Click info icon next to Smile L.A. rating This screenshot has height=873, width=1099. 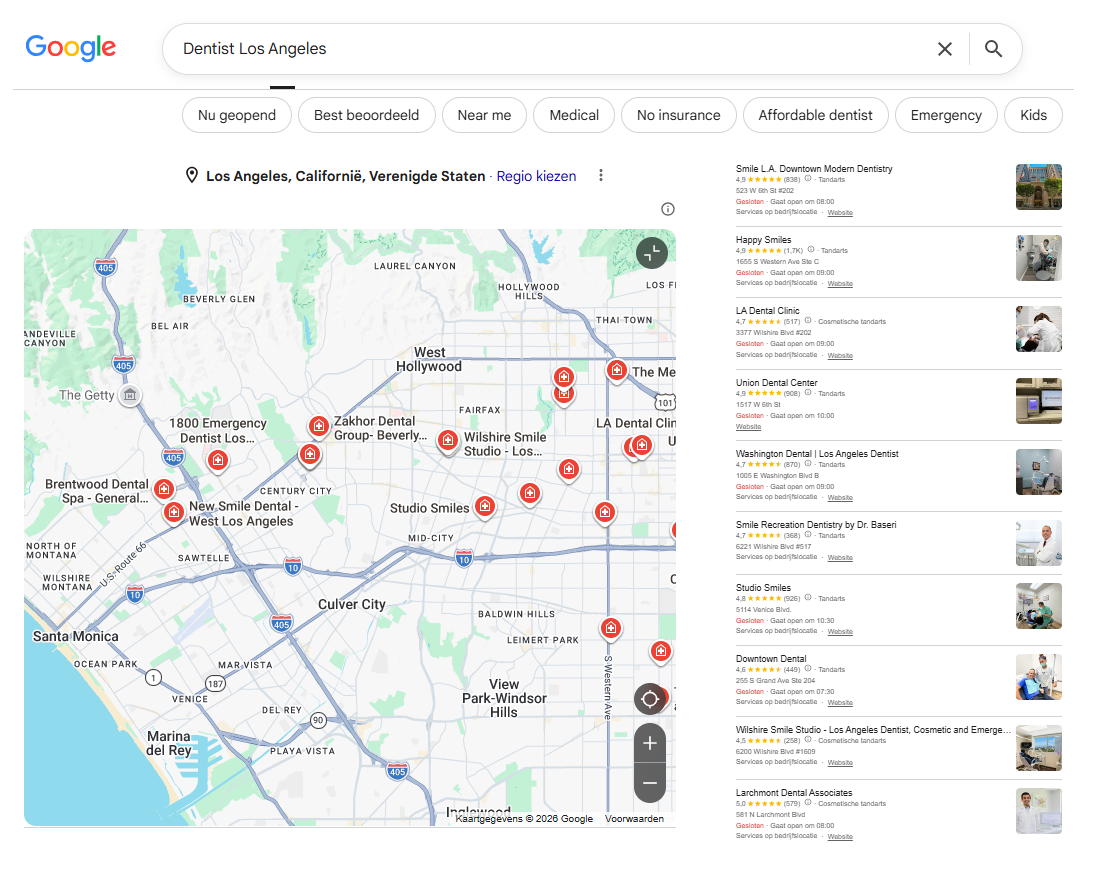click(808, 179)
